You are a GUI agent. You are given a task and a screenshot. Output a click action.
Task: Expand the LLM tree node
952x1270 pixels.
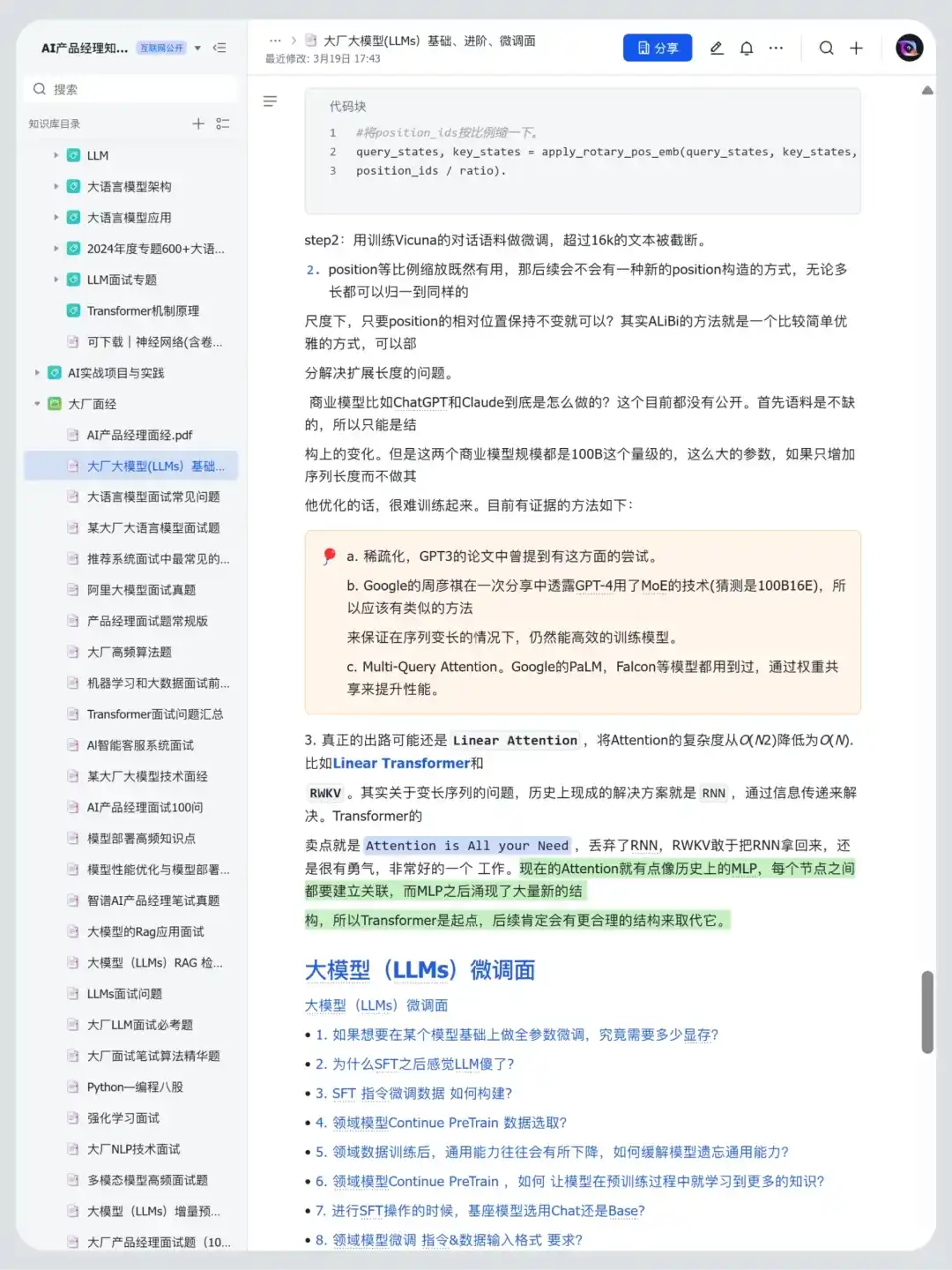pos(56,155)
